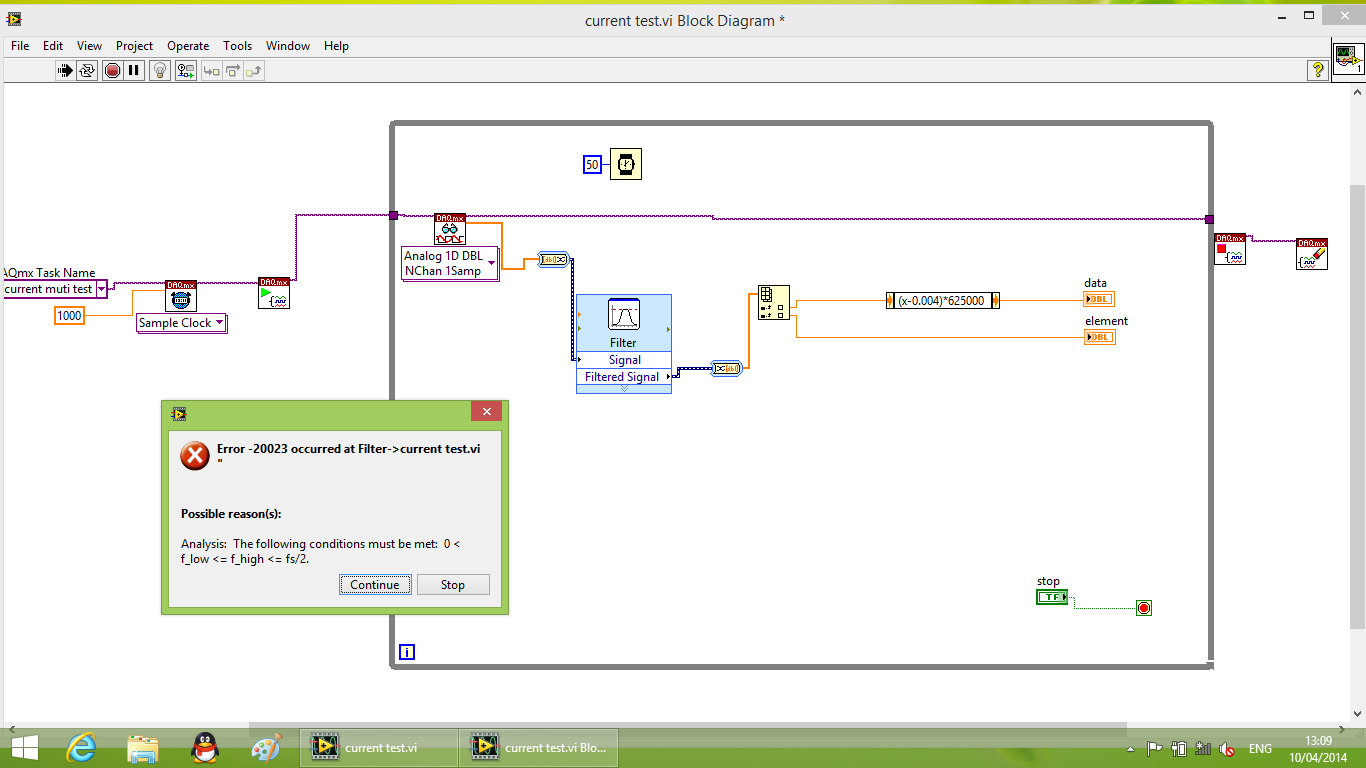Open the Operate menu
The image size is (1366, 768).
[188, 46]
